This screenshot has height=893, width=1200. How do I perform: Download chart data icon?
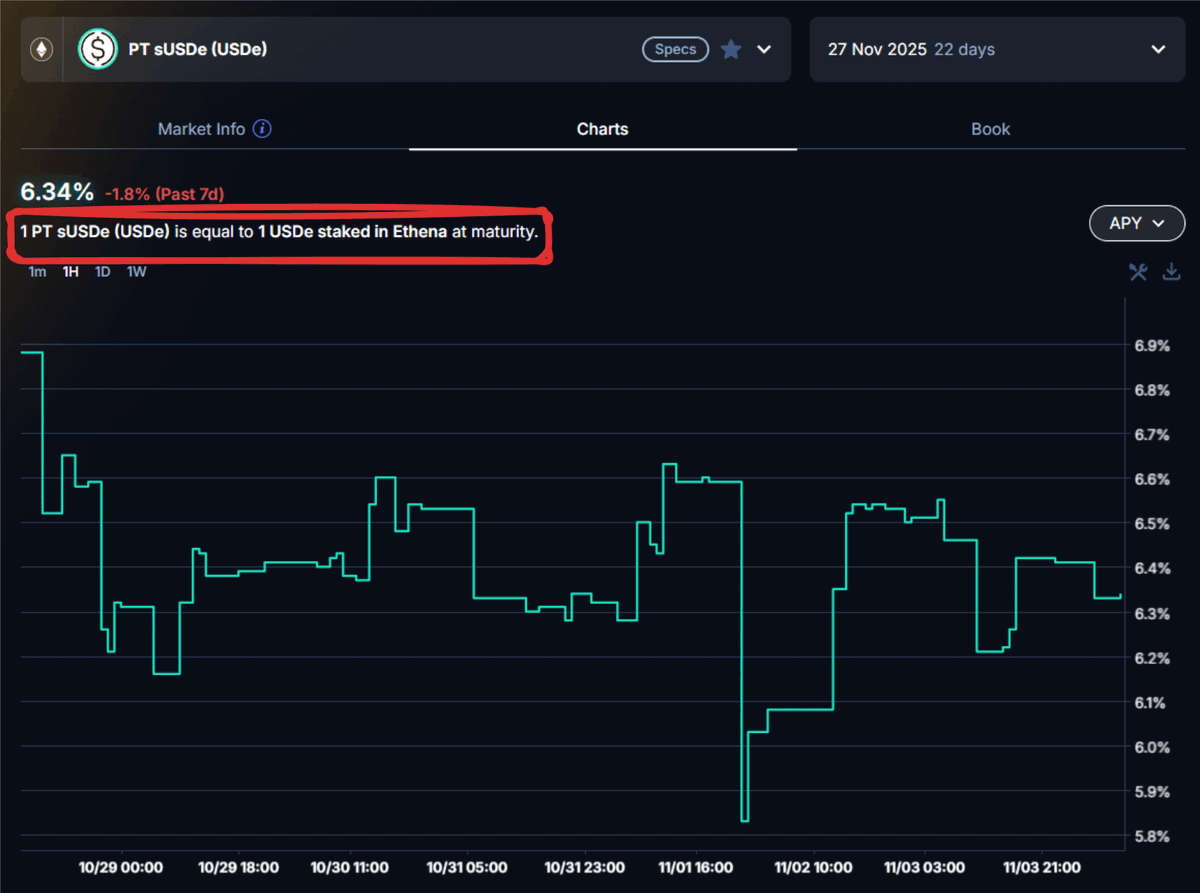pyautogui.click(x=1171, y=272)
